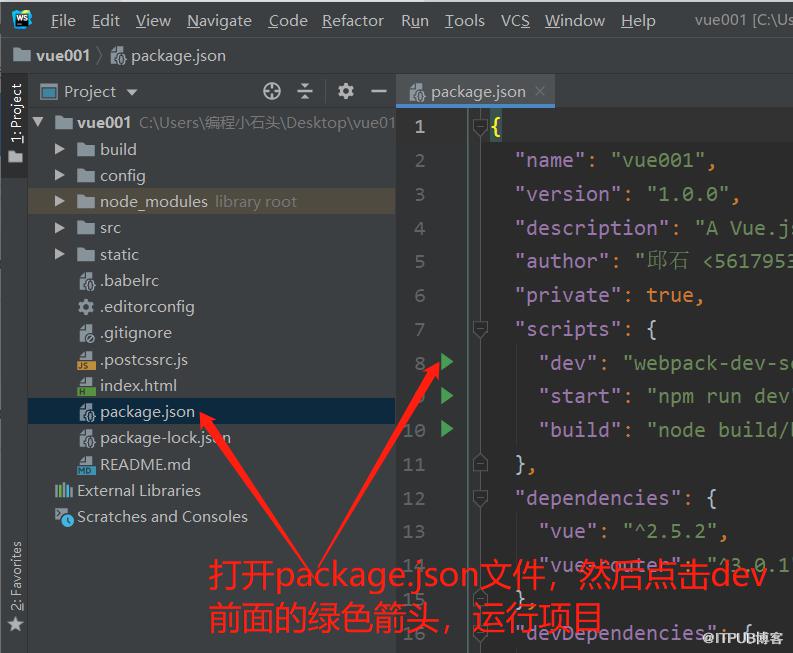Open the Navigate menu
The width and height of the screenshot is (793, 653).
pyautogui.click(x=219, y=21)
